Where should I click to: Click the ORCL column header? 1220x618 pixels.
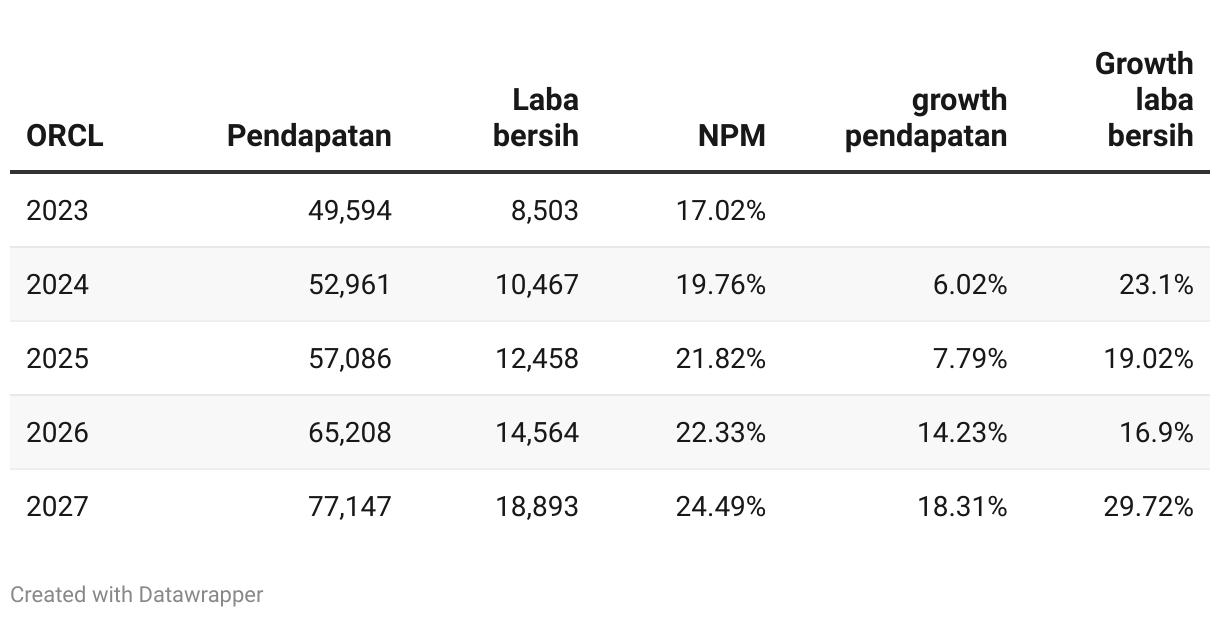tap(65, 135)
